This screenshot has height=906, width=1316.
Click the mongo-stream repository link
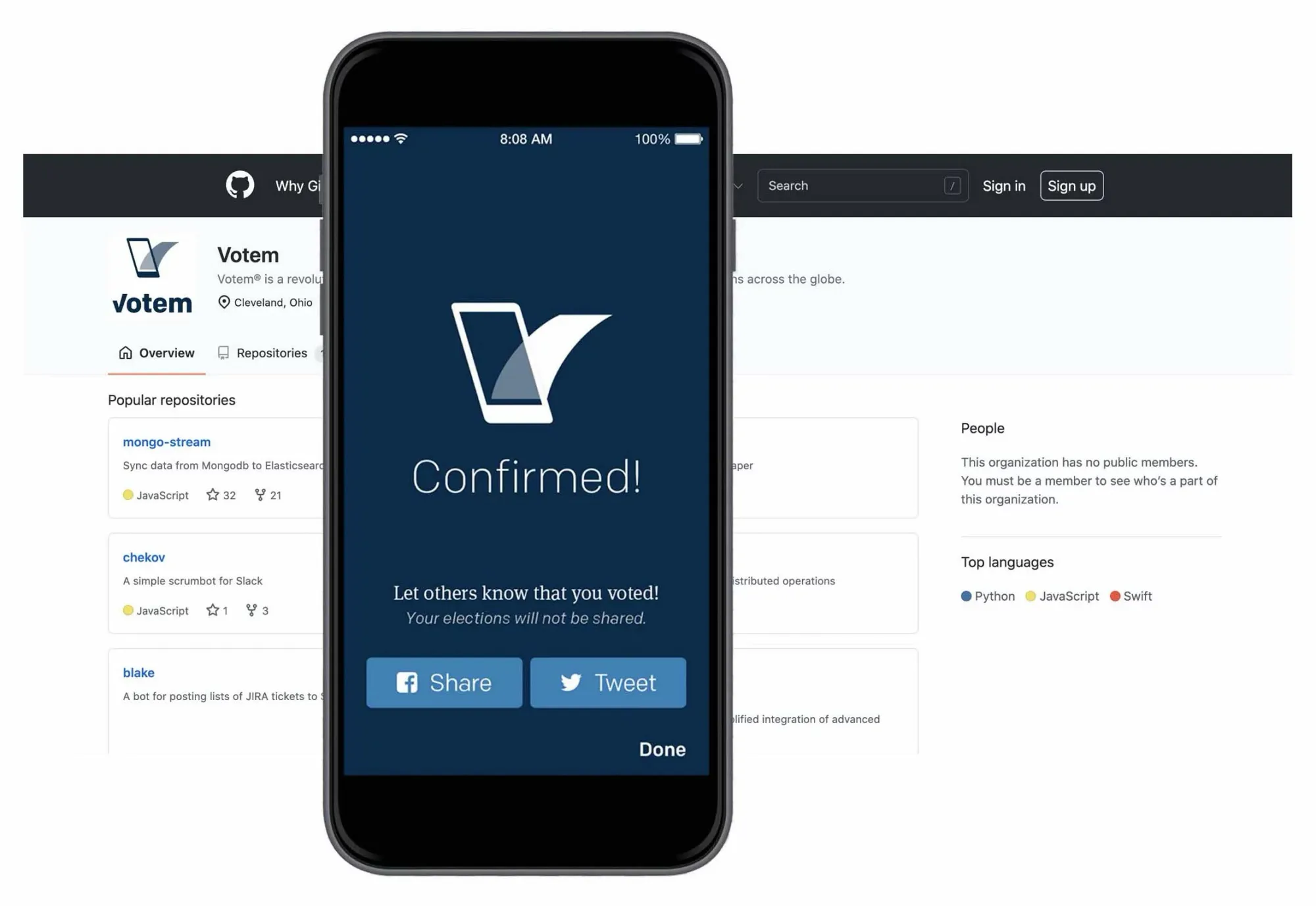coord(166,441)
